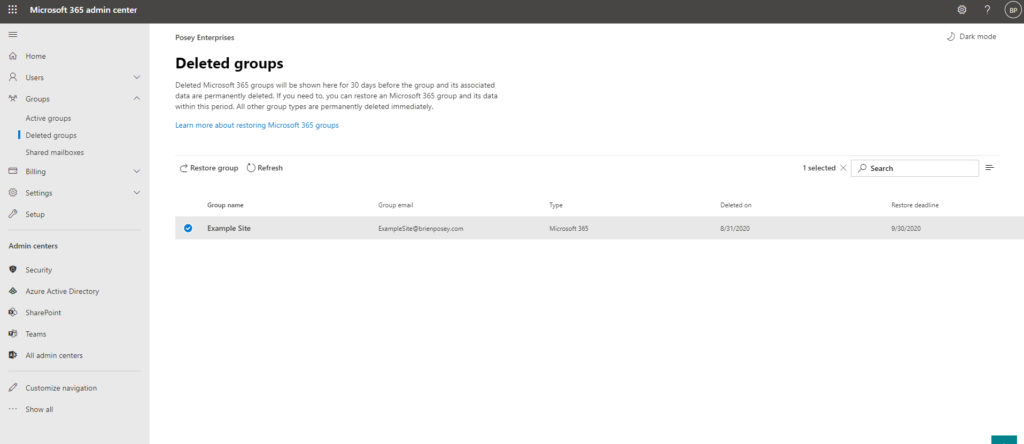This screenshot has height=444, width=1024.
Task: Collapse the navigation hamburger menu
Action: (12, 34)
